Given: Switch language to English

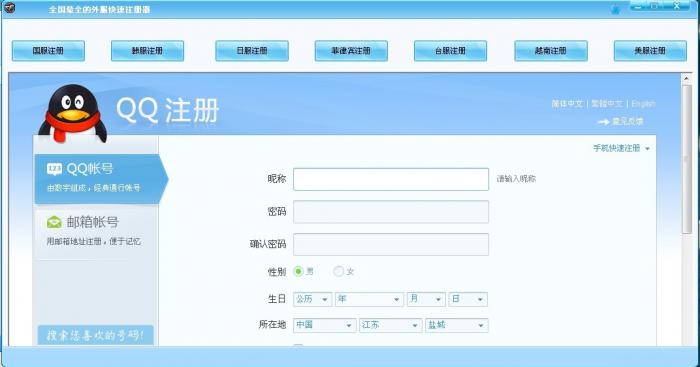Looking at the screenshot, I should 643,104.
